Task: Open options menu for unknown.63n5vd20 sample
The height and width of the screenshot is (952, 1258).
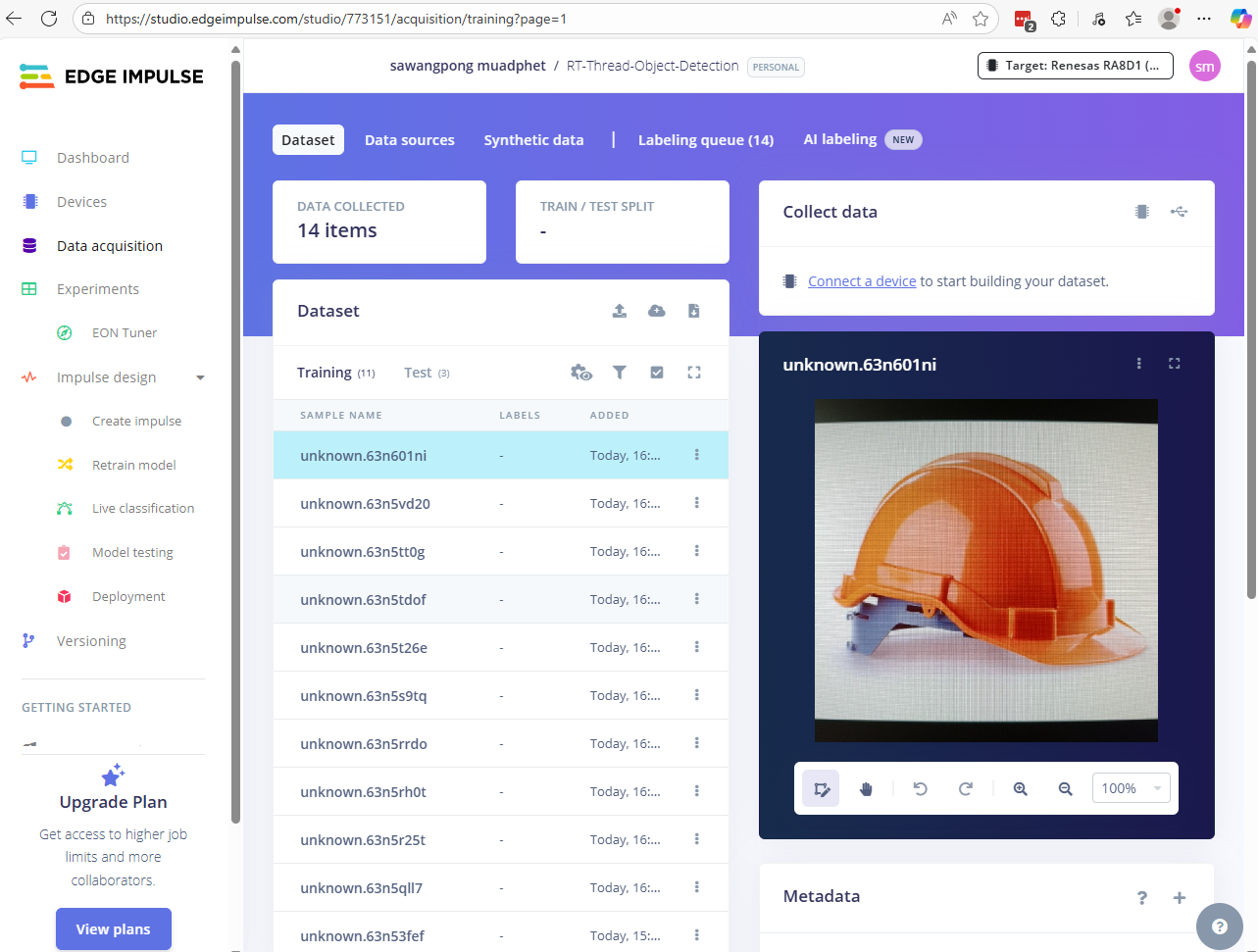Action: 697,503
